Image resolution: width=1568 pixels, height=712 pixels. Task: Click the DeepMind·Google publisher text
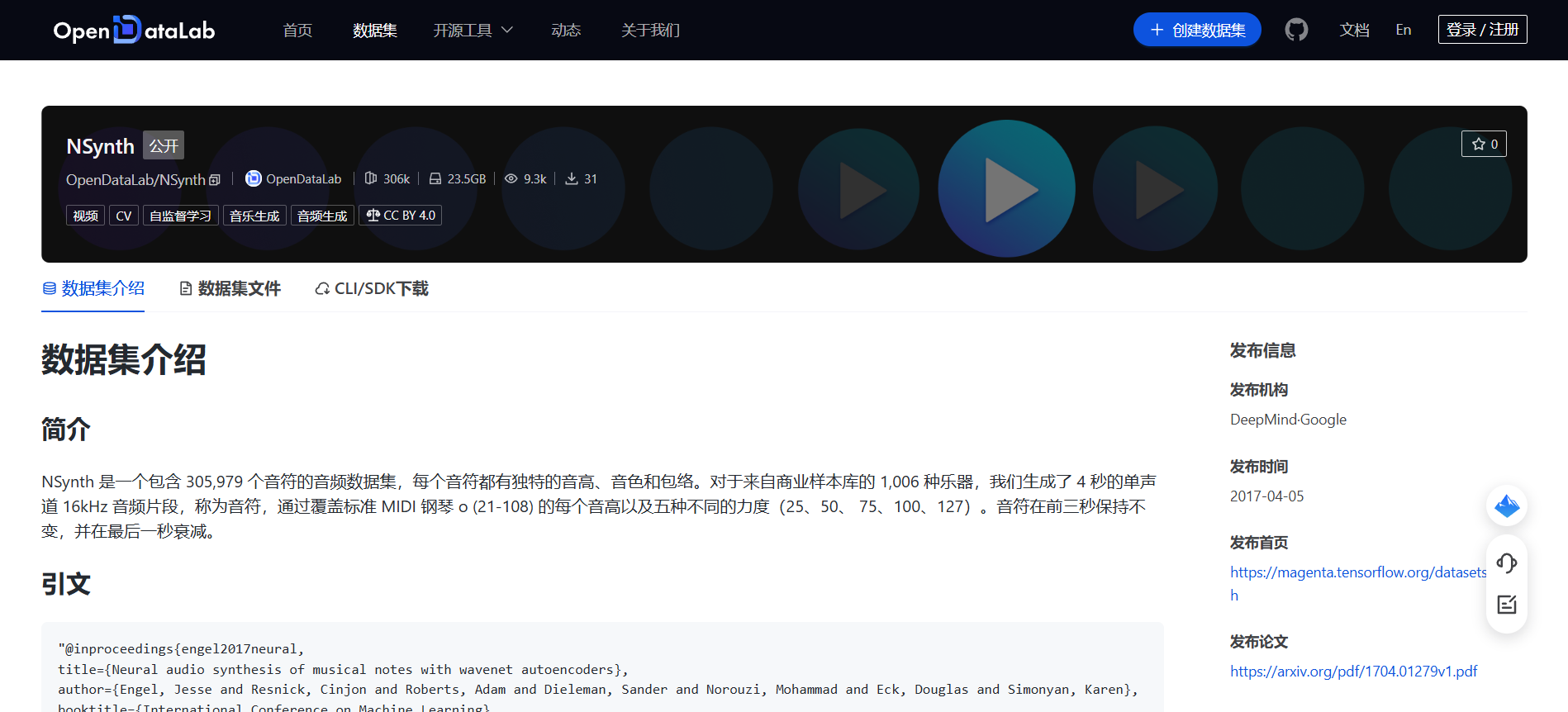click(x=1288, y=420)
